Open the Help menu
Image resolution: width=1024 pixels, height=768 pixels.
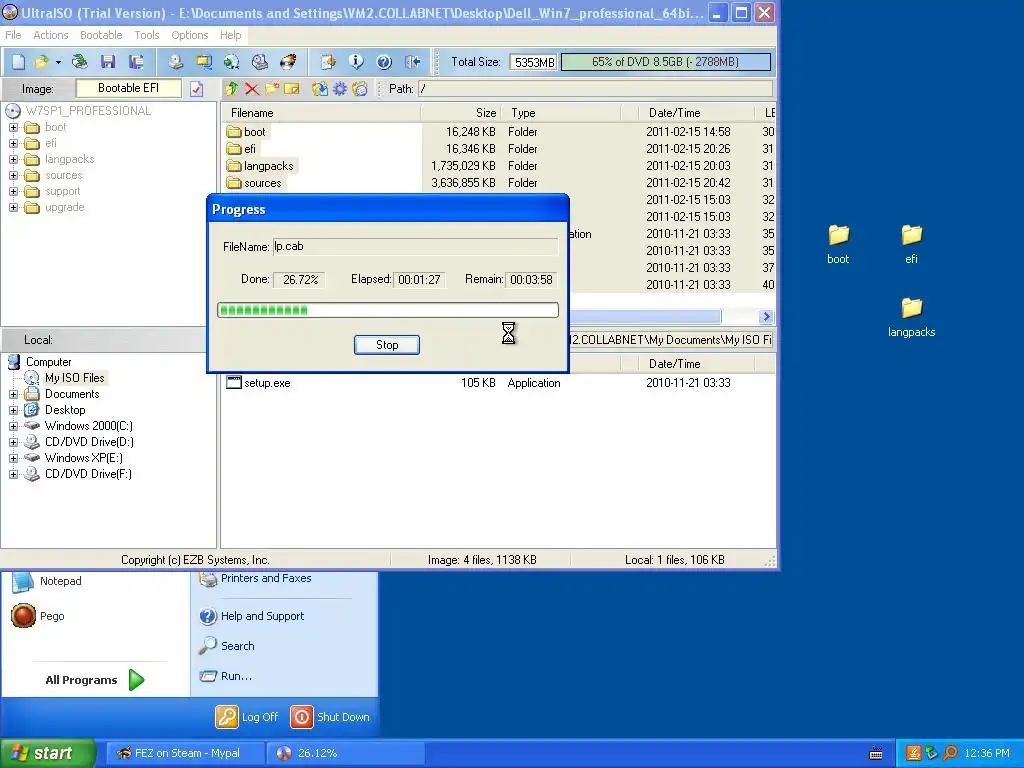coord(231,35)
